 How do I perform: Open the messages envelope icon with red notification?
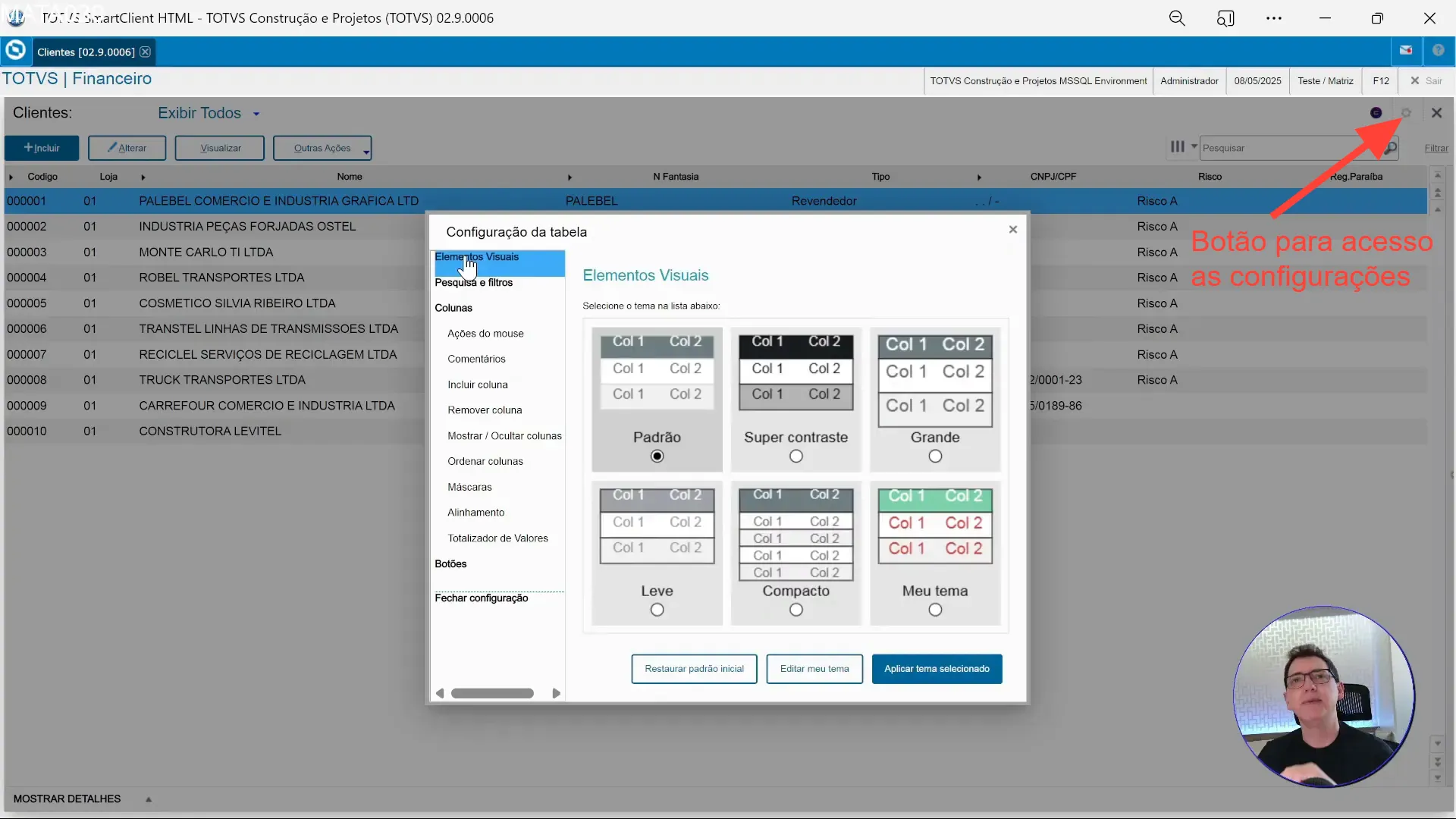point(1406,50)
